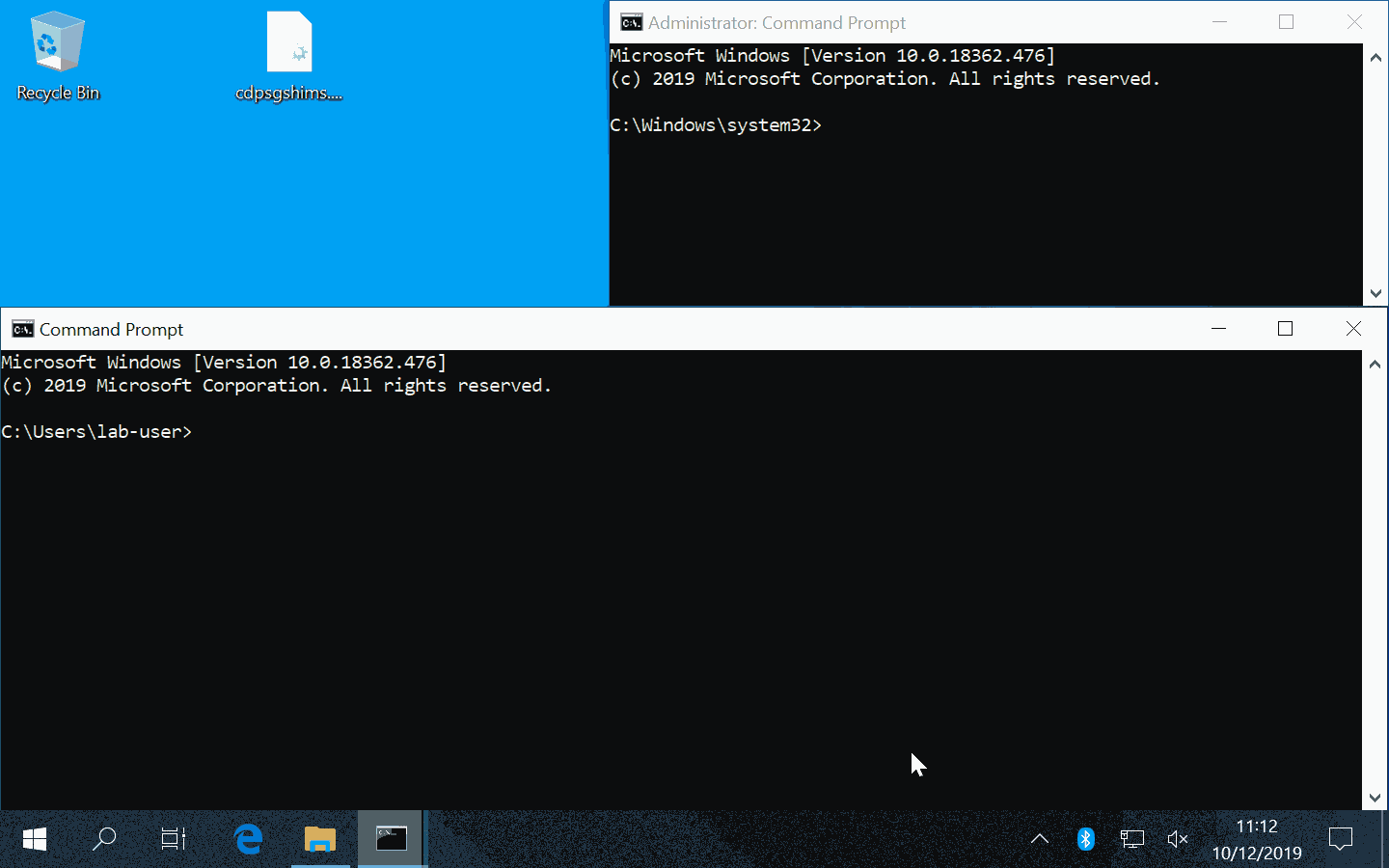Viewport: 1389px width, 868px height.
Task: Click the Administrator Command Prompt title icon
Action: (x=632, y=22)
